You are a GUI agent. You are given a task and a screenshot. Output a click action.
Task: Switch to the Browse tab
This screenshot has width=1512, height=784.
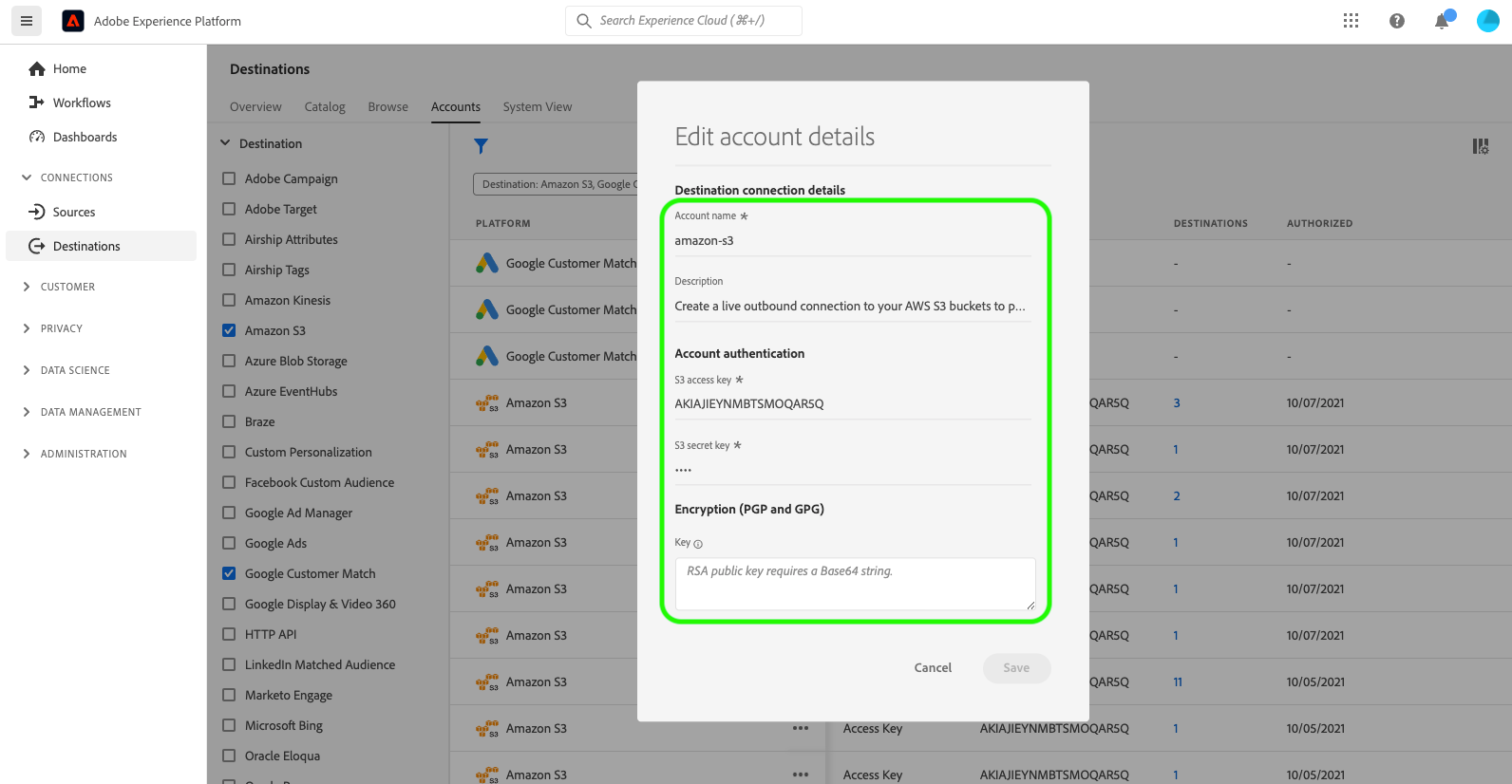click(388, 107)
